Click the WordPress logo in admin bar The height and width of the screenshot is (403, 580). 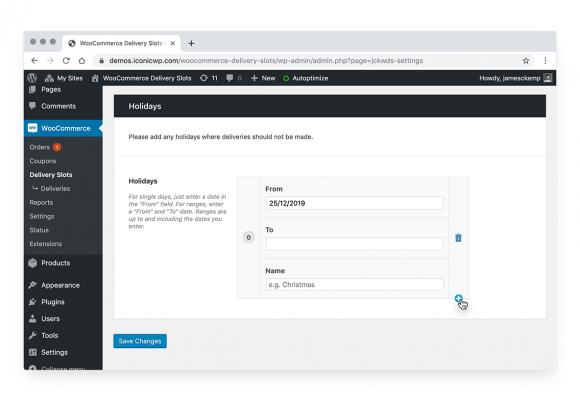tap(33, 78)
